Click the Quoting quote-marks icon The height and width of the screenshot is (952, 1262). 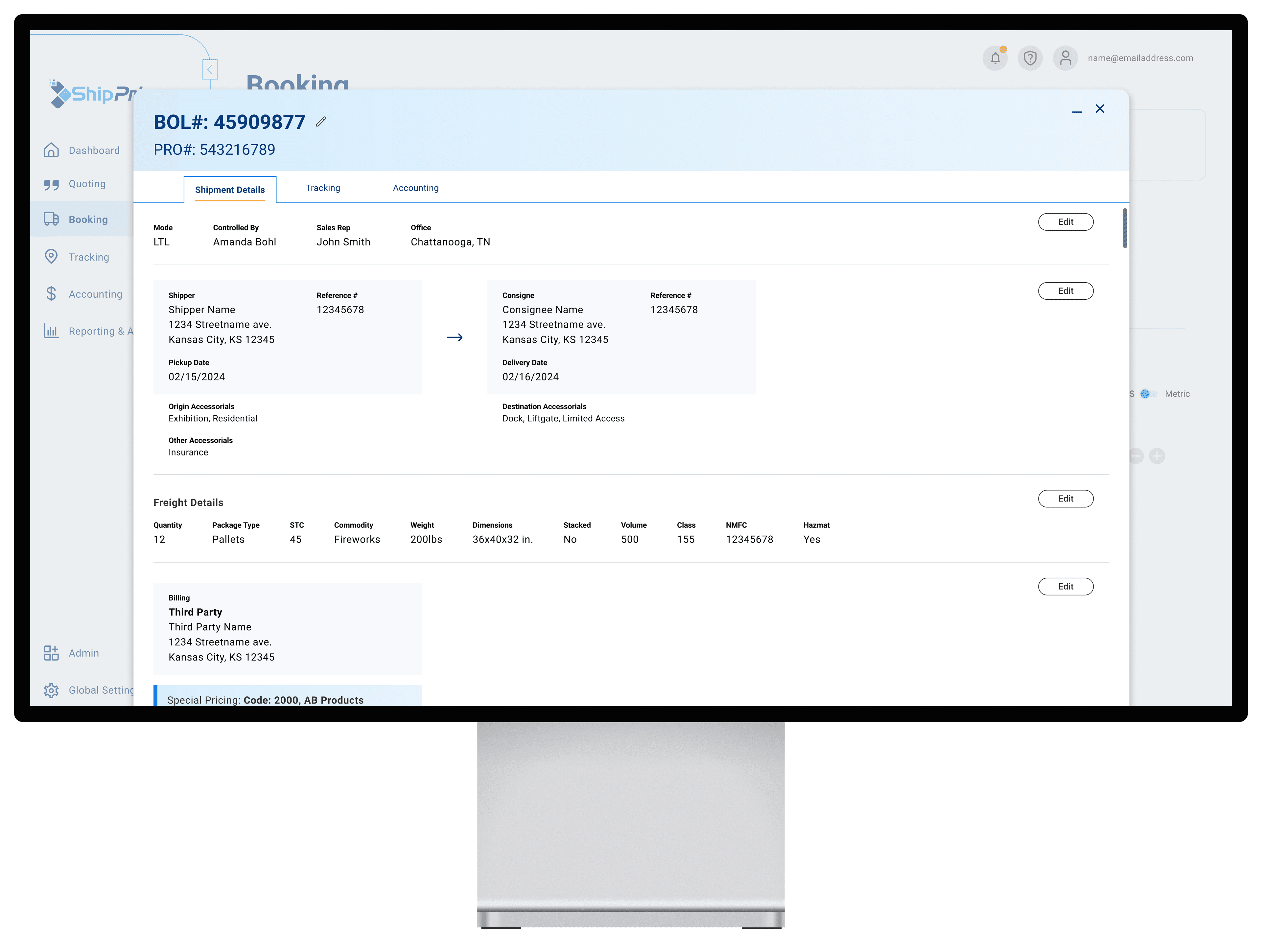click(51, 184)
